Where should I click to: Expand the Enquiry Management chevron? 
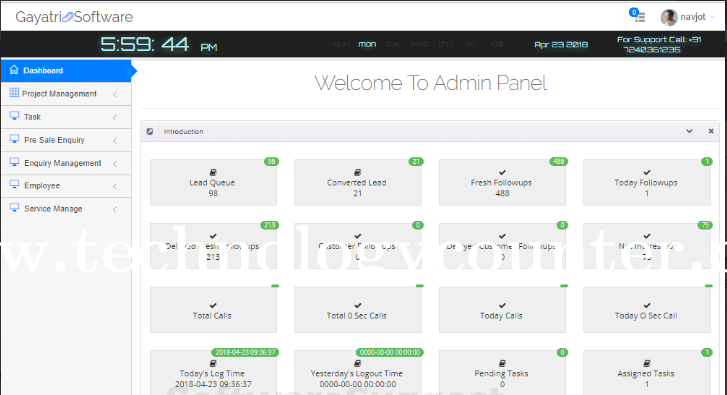[x=115, y=164]
